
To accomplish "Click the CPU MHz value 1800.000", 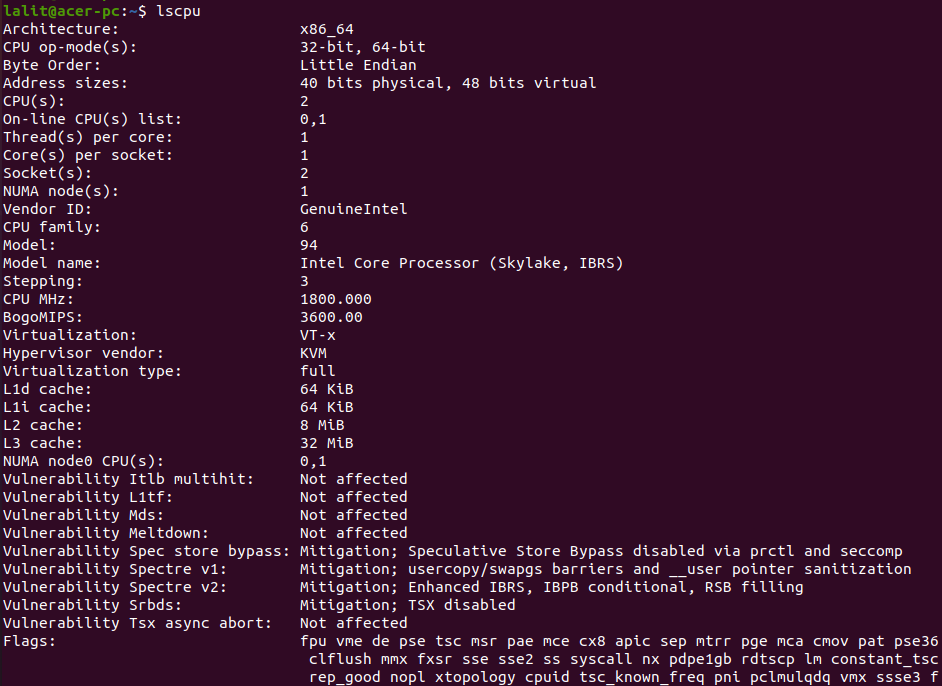I will coord(335,299).
